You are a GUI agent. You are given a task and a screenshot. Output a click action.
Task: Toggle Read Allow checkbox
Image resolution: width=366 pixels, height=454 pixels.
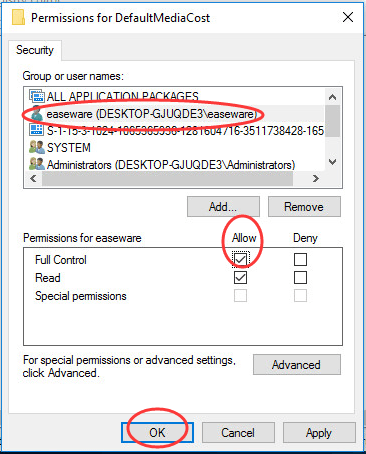tap(240, 277)
